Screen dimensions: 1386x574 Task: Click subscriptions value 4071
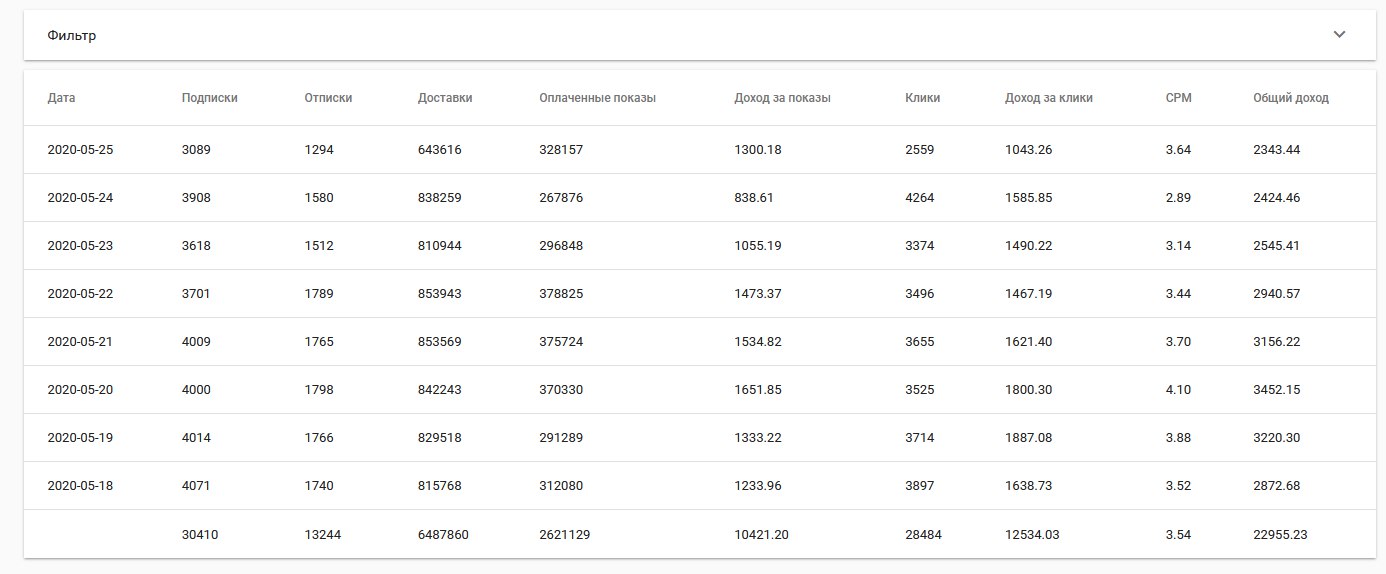point(196,486)
